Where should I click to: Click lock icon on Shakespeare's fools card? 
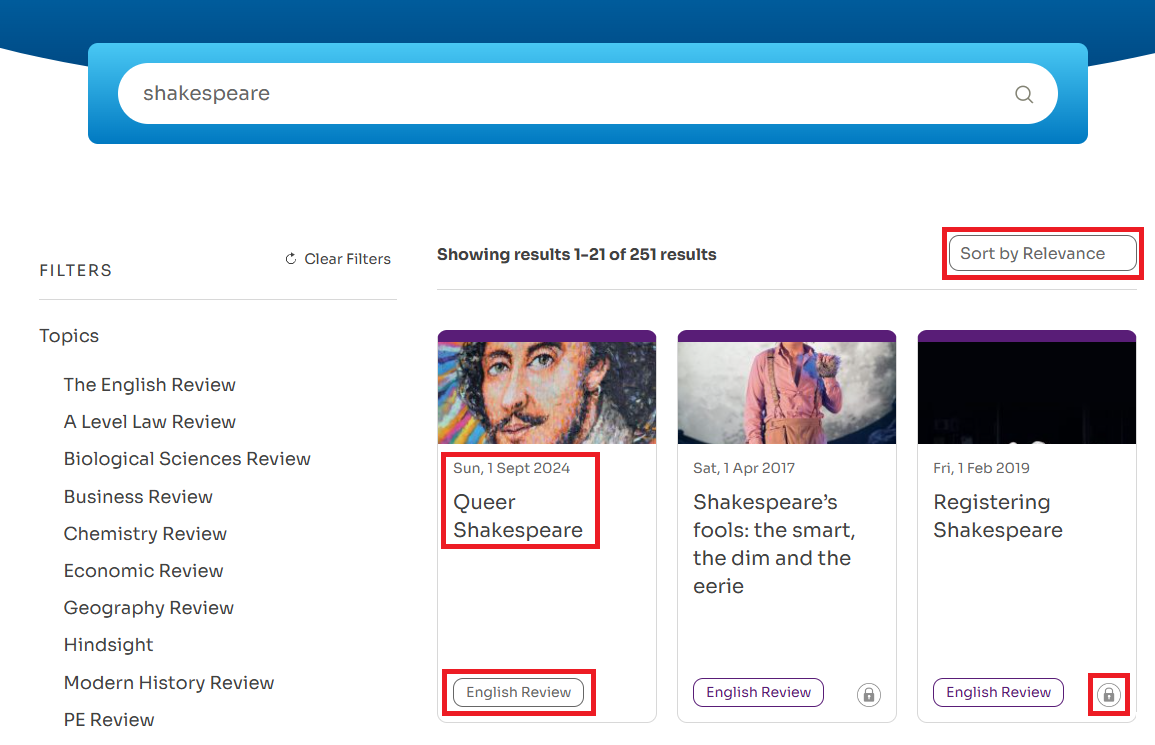pos(868,694)
